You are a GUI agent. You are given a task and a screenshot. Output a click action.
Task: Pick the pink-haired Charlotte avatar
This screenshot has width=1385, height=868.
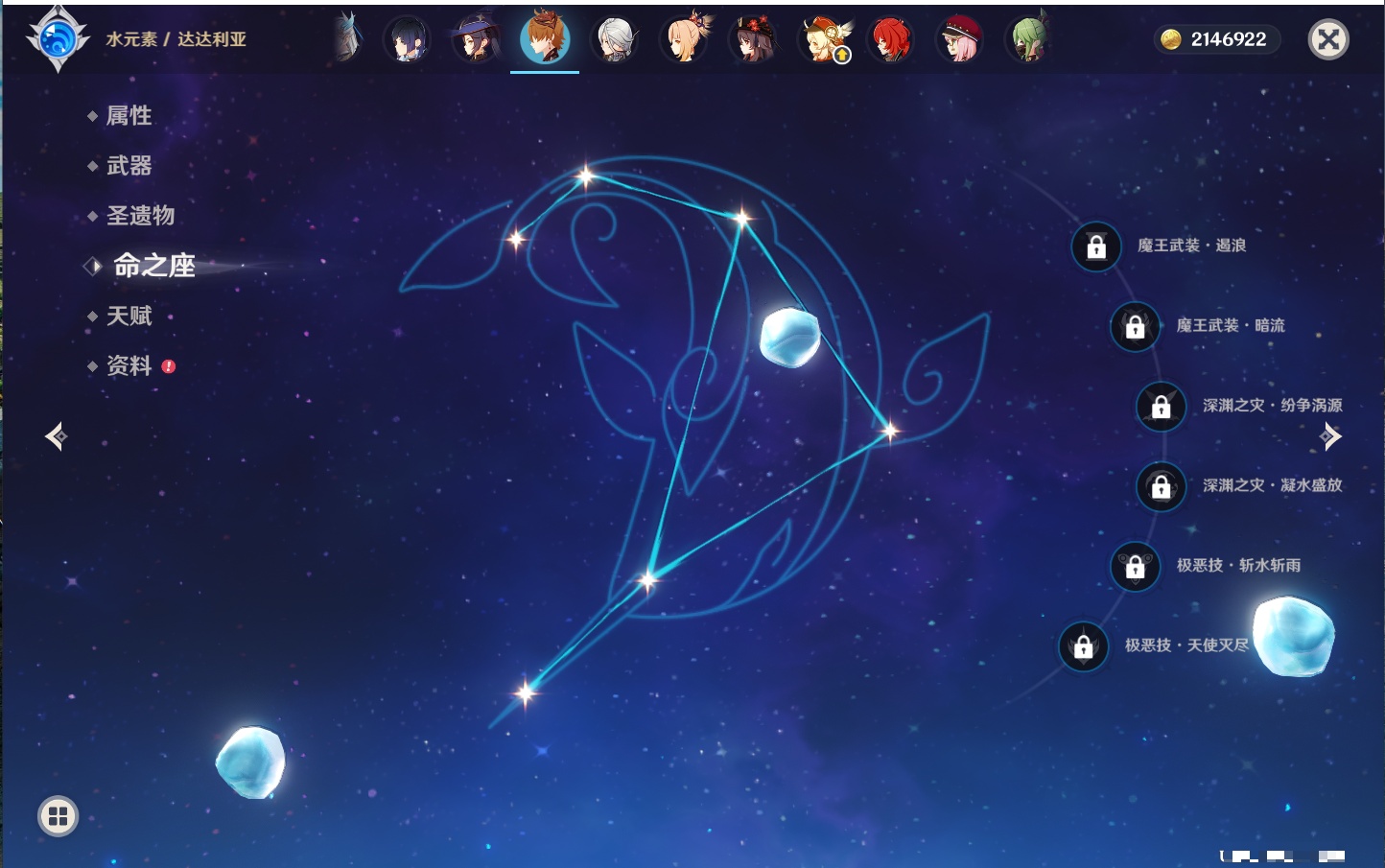point(959,40)
